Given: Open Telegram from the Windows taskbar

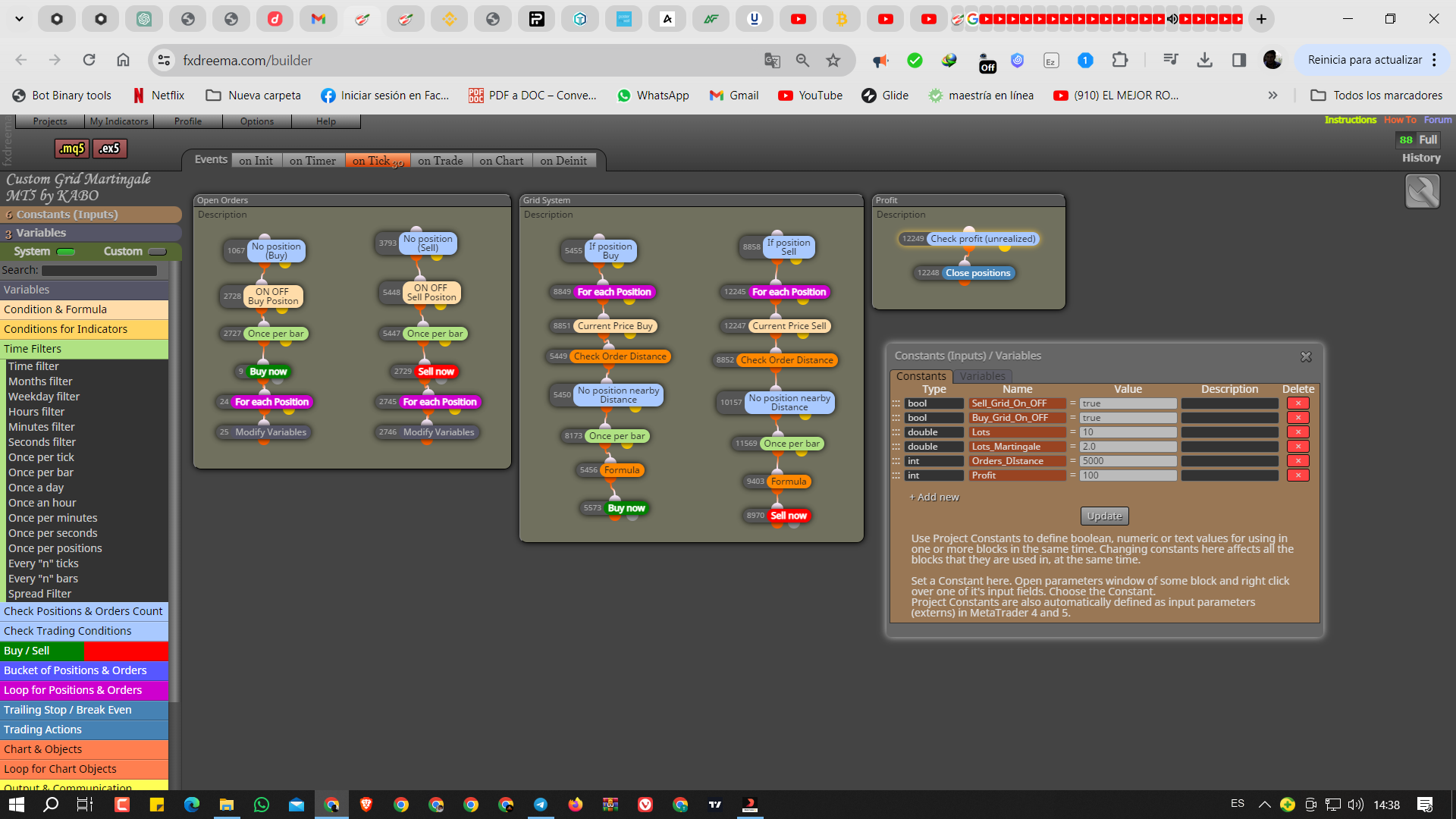Looking at the screenshot, I should (541, 805).
